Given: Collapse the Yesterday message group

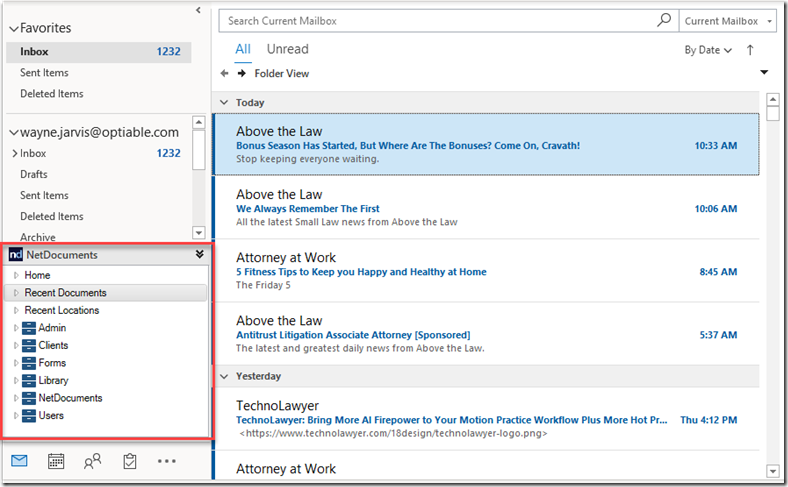Looking at the screenshot, I should click(224, 376).
